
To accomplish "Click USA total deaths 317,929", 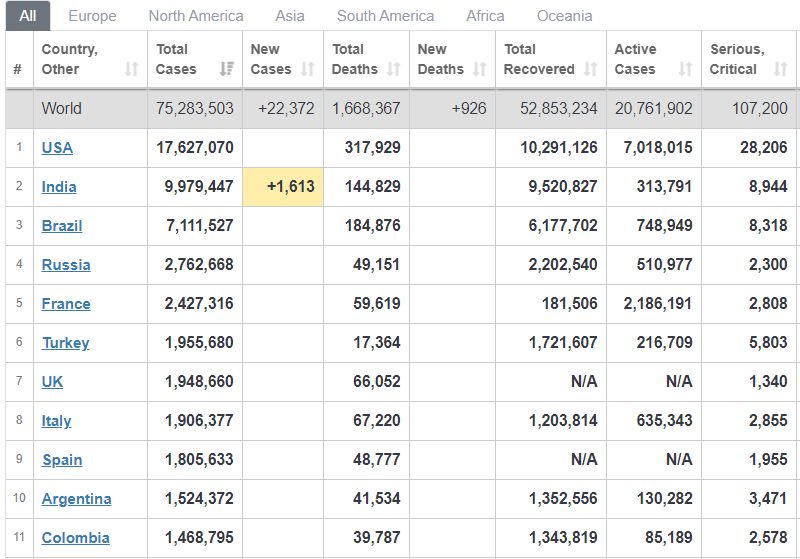I will coord(372,147).
